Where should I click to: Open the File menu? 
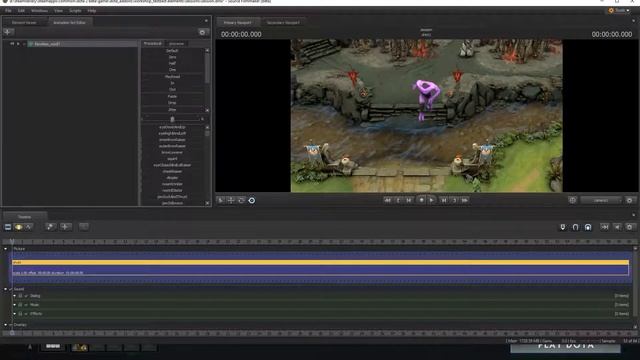tap(8, 10)
